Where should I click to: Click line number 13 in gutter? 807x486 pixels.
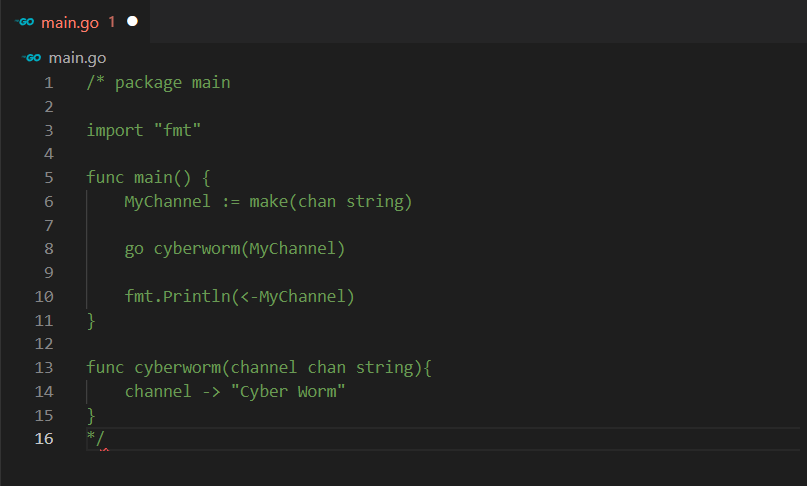pyautogui.click(x=45, y=367)
